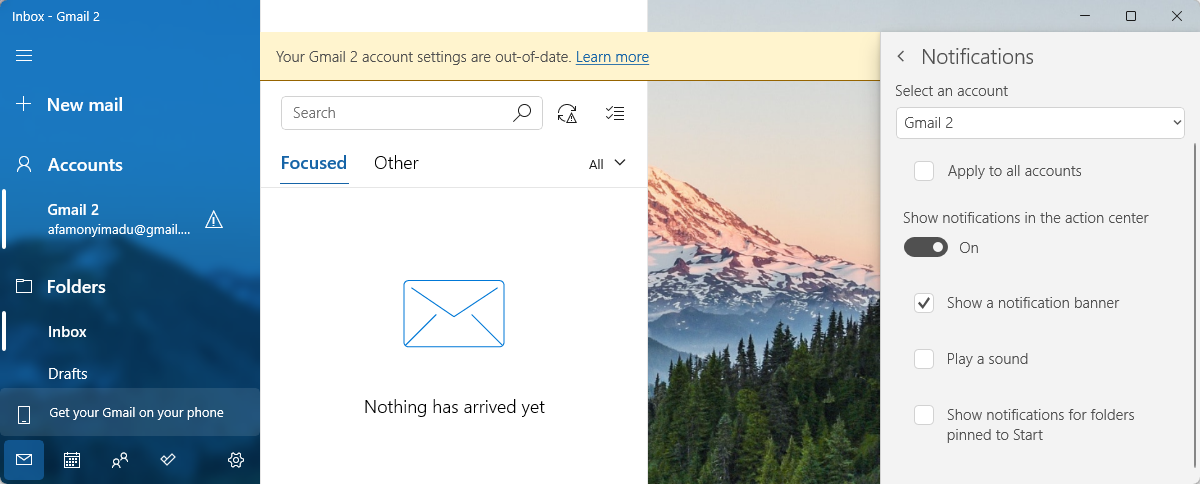Switch to the Other tab

[396, 163]
